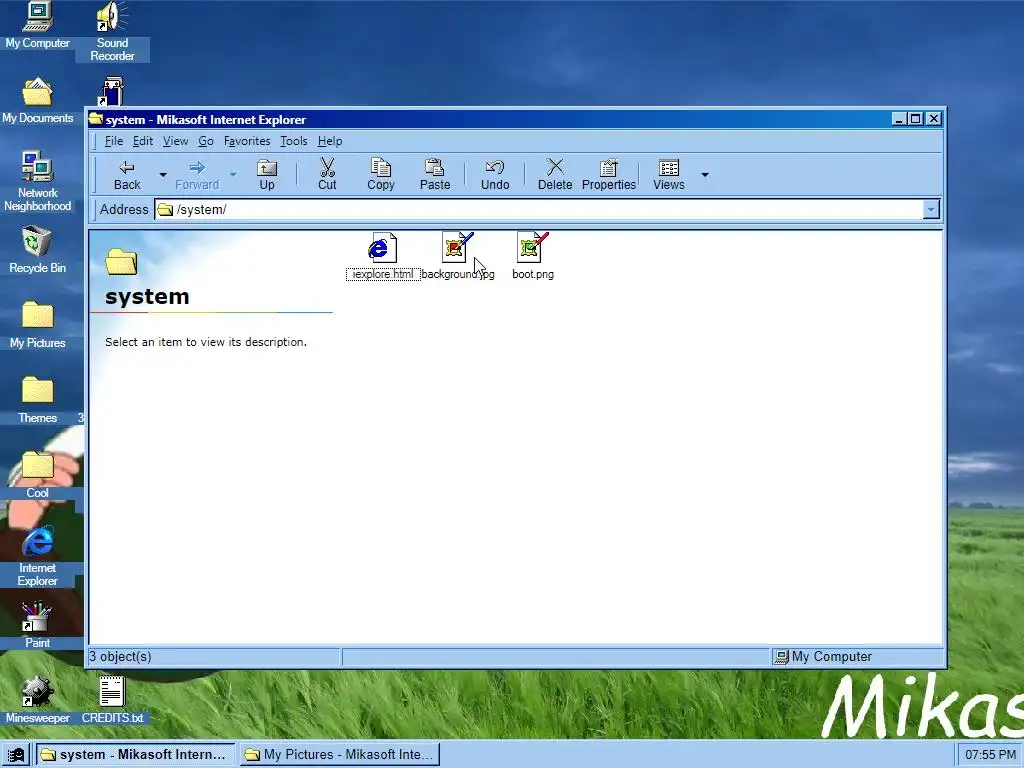The image size is (1024, 768).
Task: Select the boot.png image file
Action: [533, 256]
